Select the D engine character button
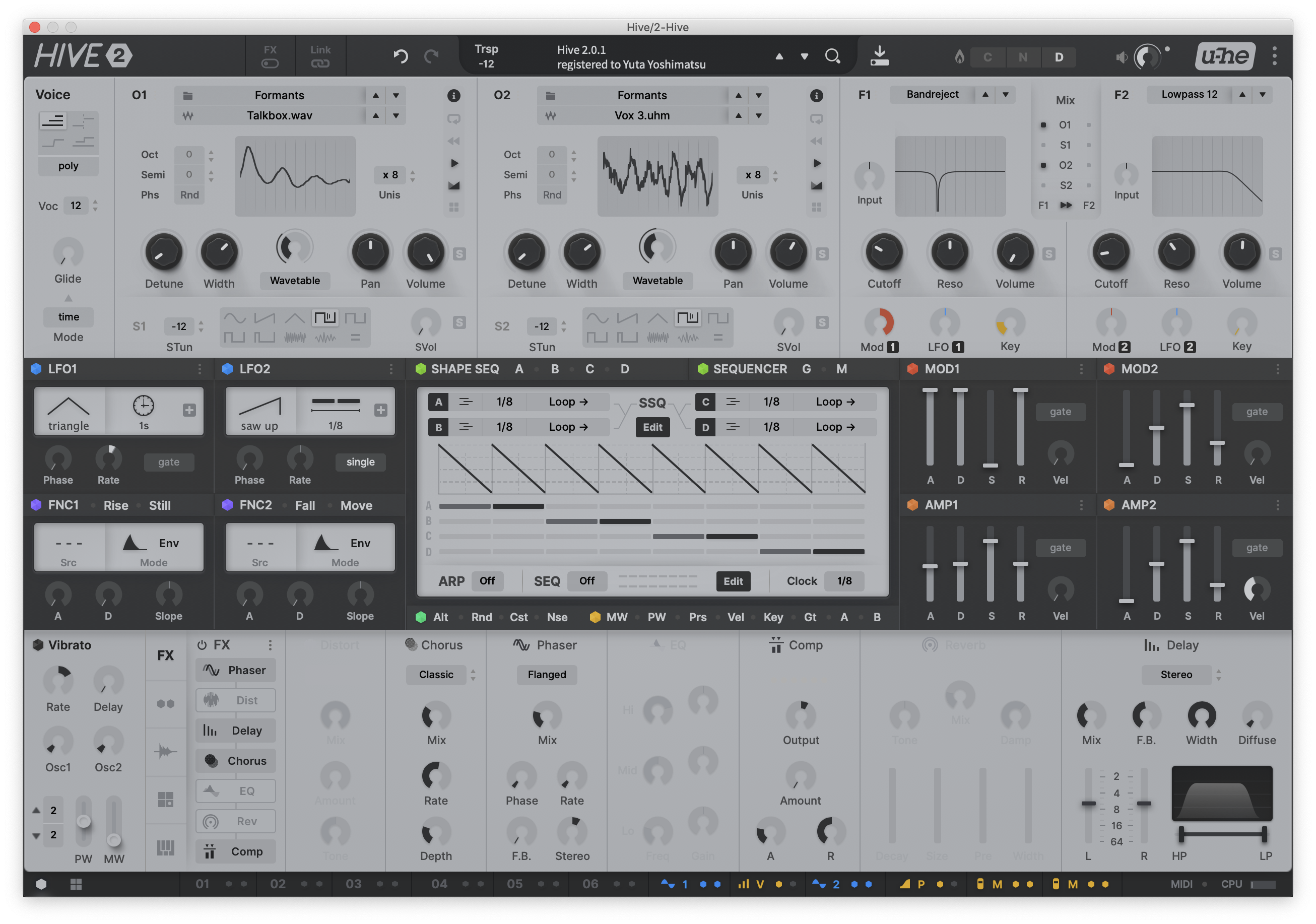The image size is (1316, 924). point(1059,57)
